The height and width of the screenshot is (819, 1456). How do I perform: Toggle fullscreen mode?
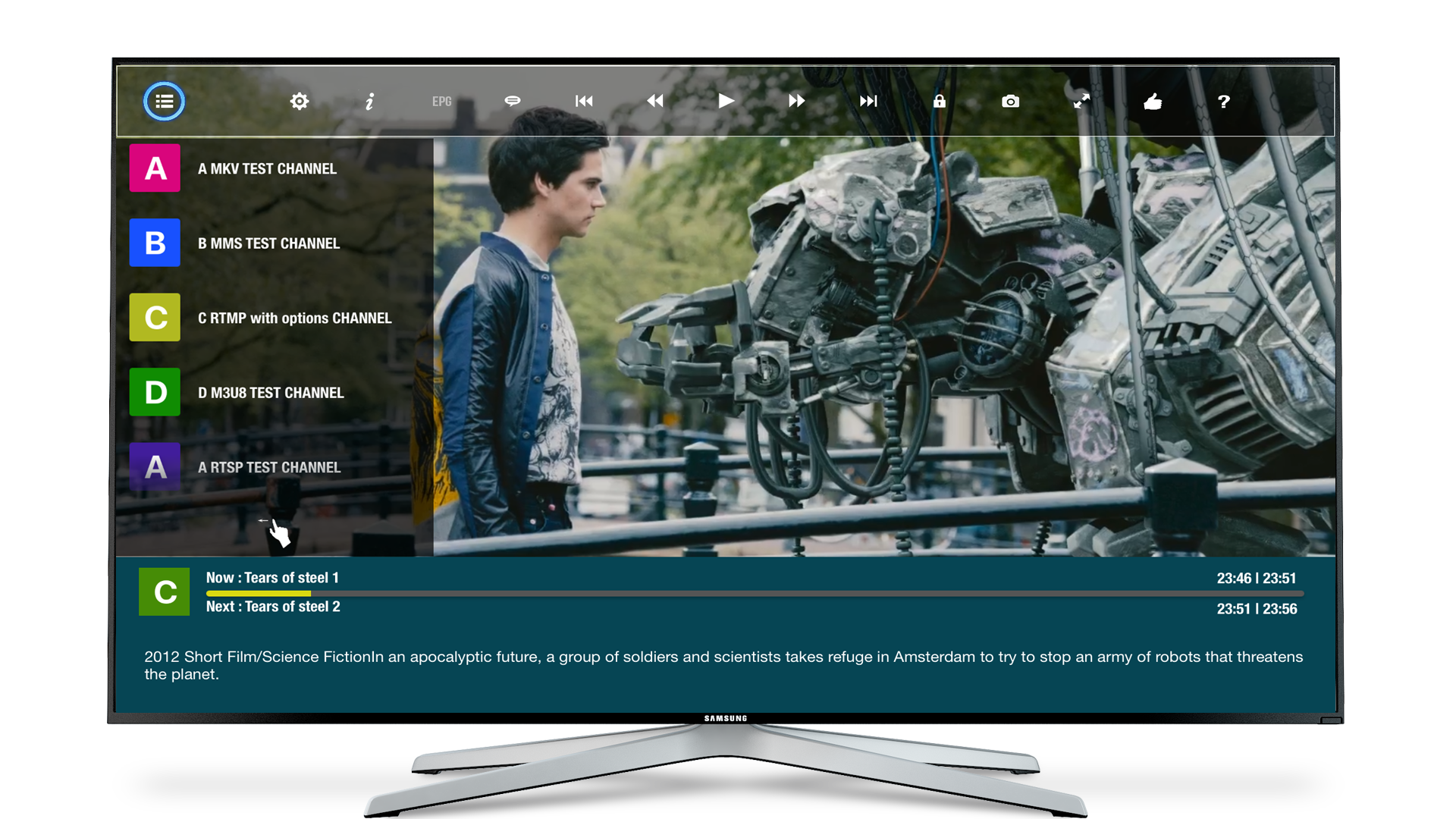(x=1080, y=100)
